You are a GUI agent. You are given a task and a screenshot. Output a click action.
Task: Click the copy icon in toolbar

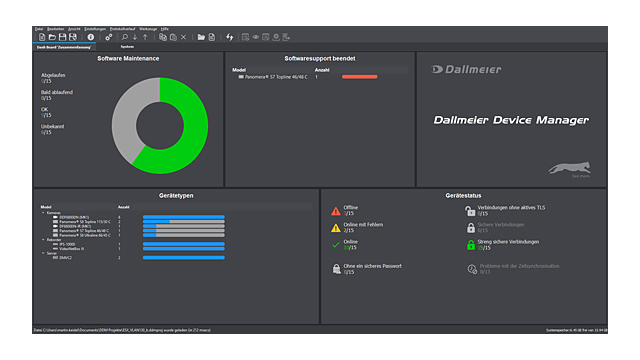[x=163, y=37]
